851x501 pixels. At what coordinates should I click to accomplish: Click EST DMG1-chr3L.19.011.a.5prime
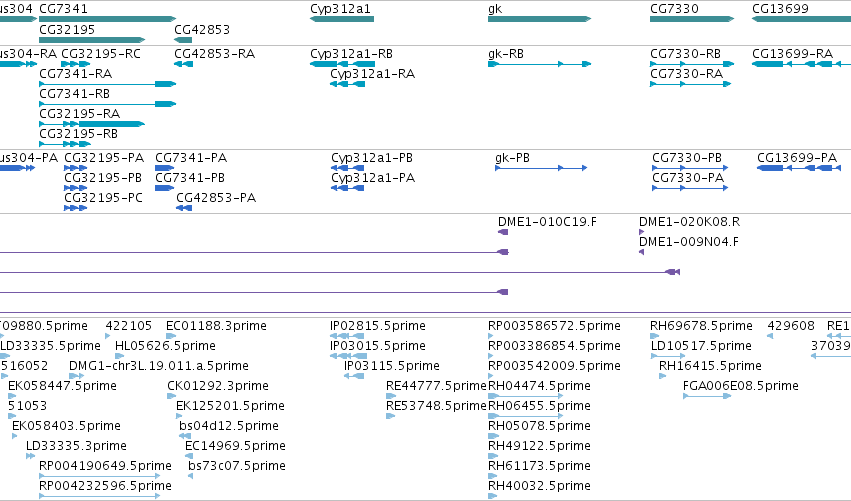(77, 376)
